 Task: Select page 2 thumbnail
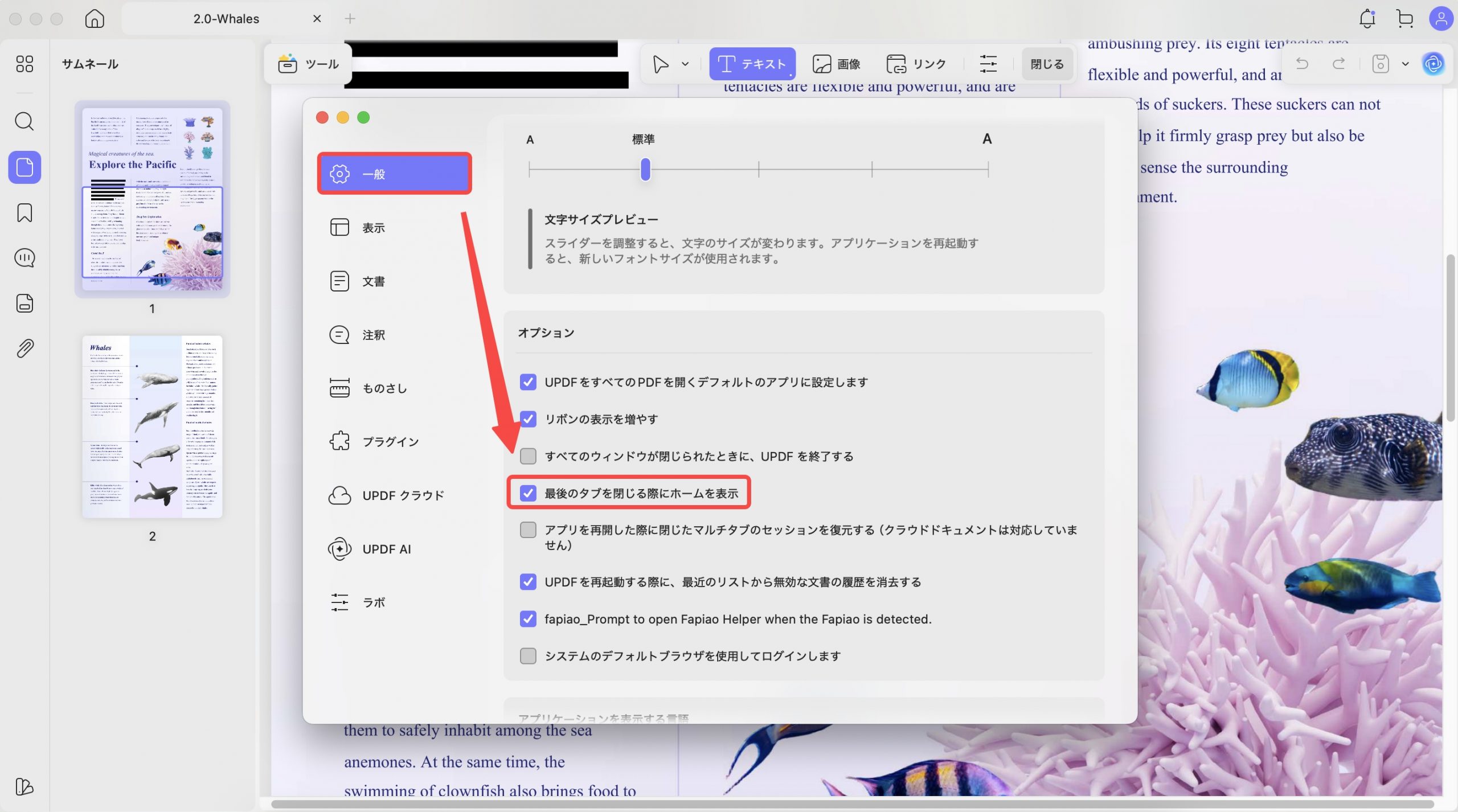pyautogui.click(x=152, y=426)
